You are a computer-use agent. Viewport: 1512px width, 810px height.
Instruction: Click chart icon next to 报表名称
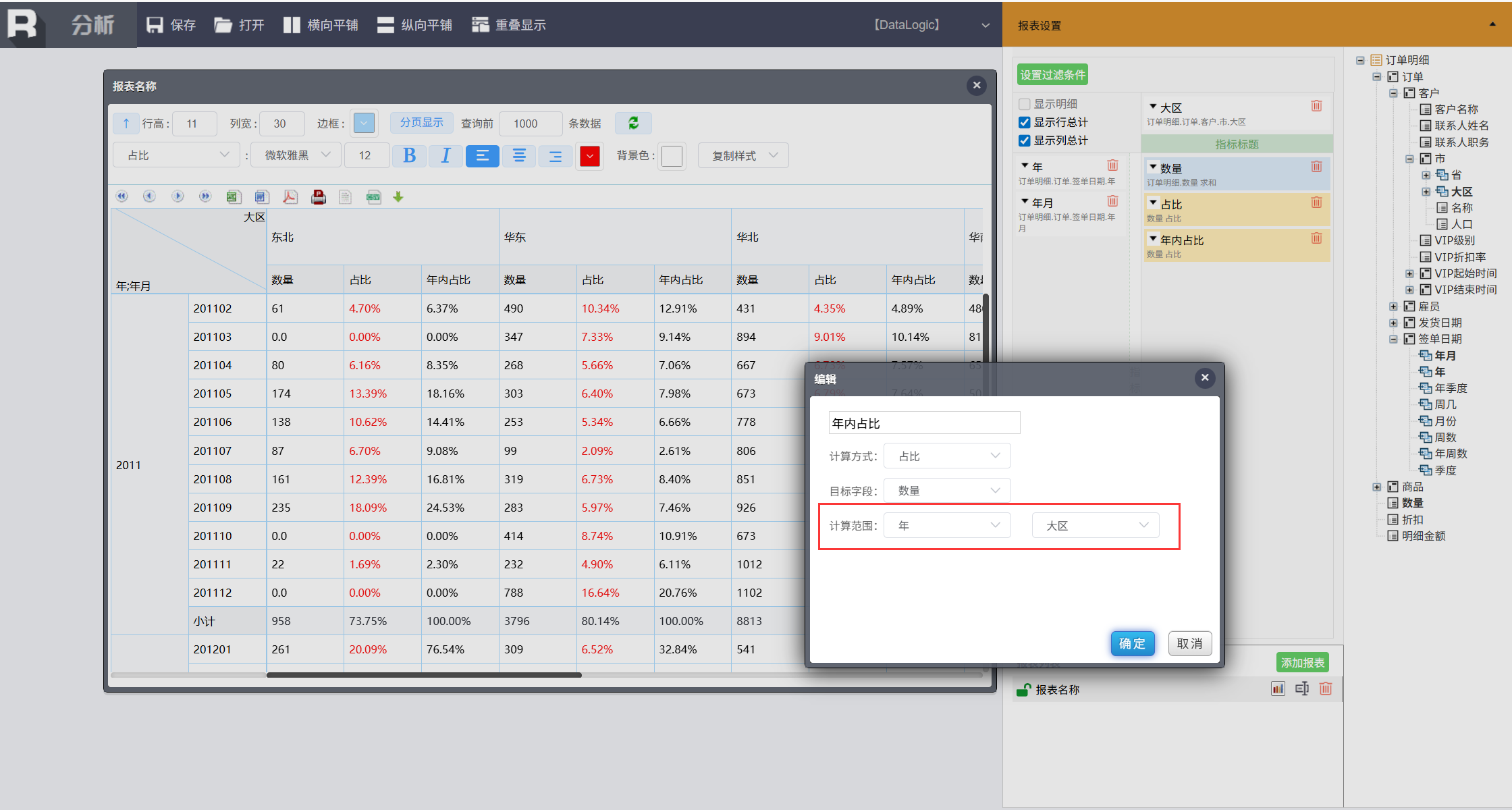click(1277, 689)
